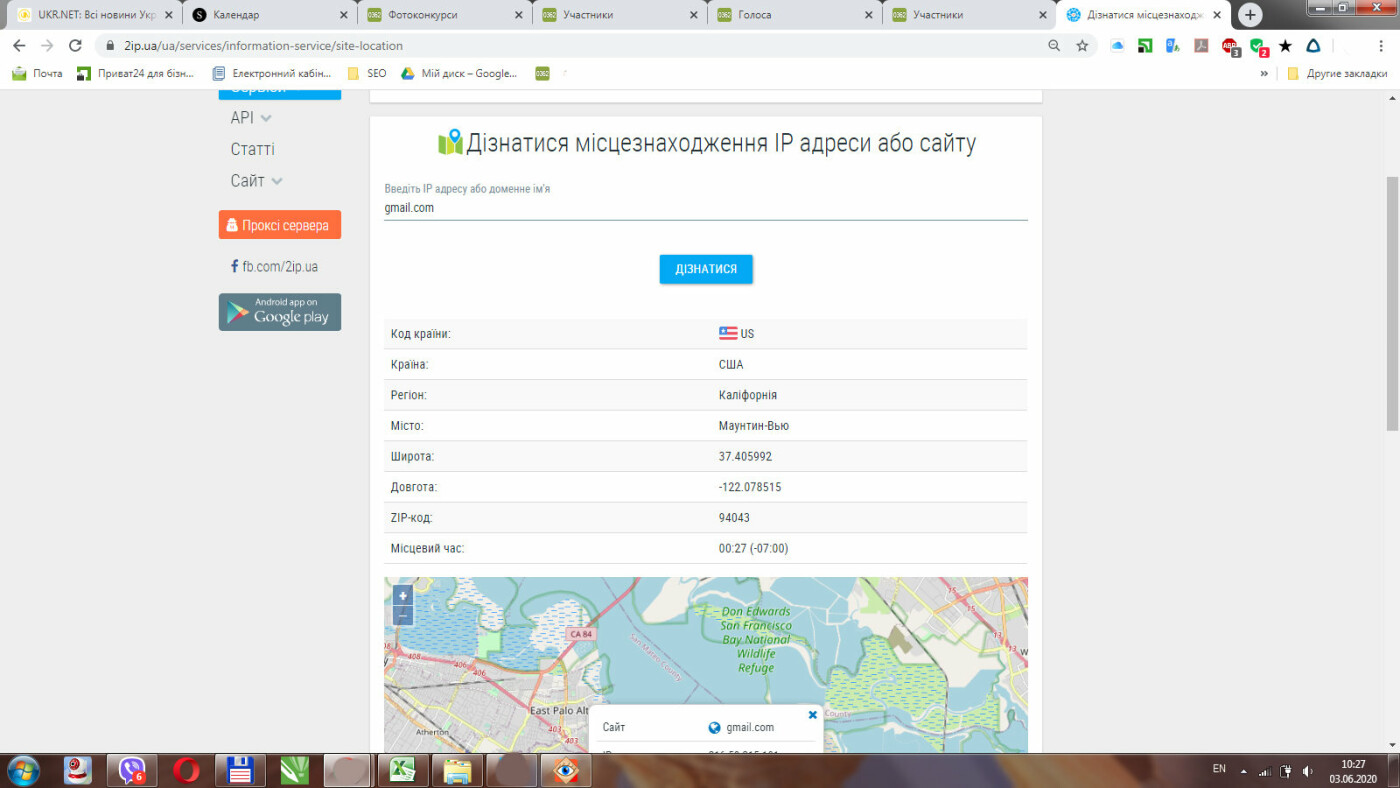The height and width of the screenshot is (788, 1400).
Task: Open the network signal tray icon
Action: click(x=1265, y=770)
